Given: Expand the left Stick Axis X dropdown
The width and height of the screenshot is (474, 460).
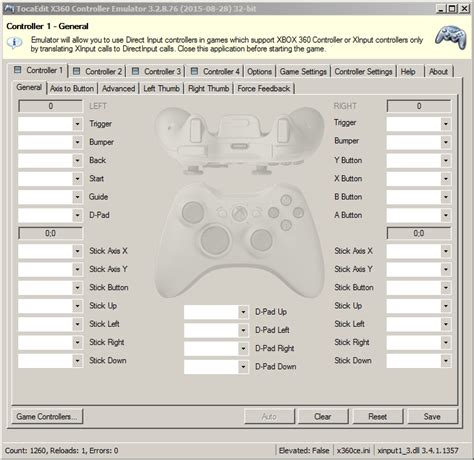Looking at the screenshot, I should click(x=77, y=251).
